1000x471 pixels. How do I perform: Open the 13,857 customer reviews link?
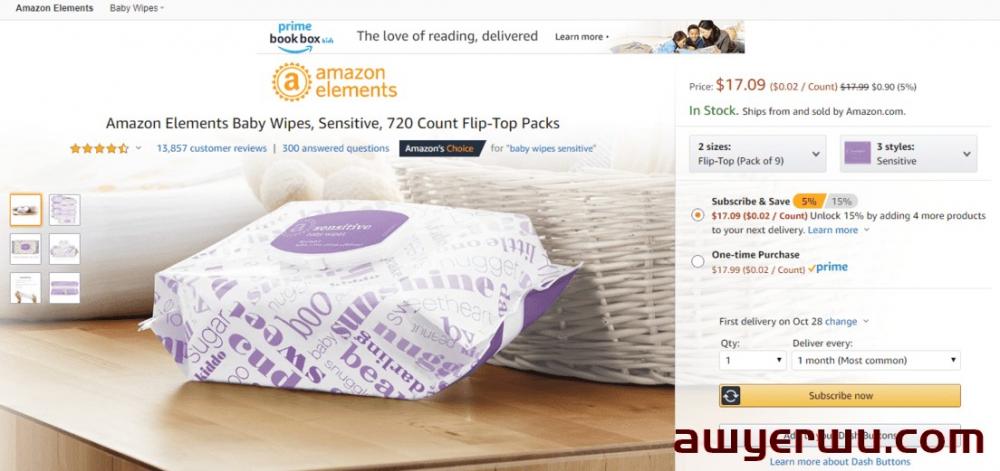pyautogui.click(x=212, y=149)
